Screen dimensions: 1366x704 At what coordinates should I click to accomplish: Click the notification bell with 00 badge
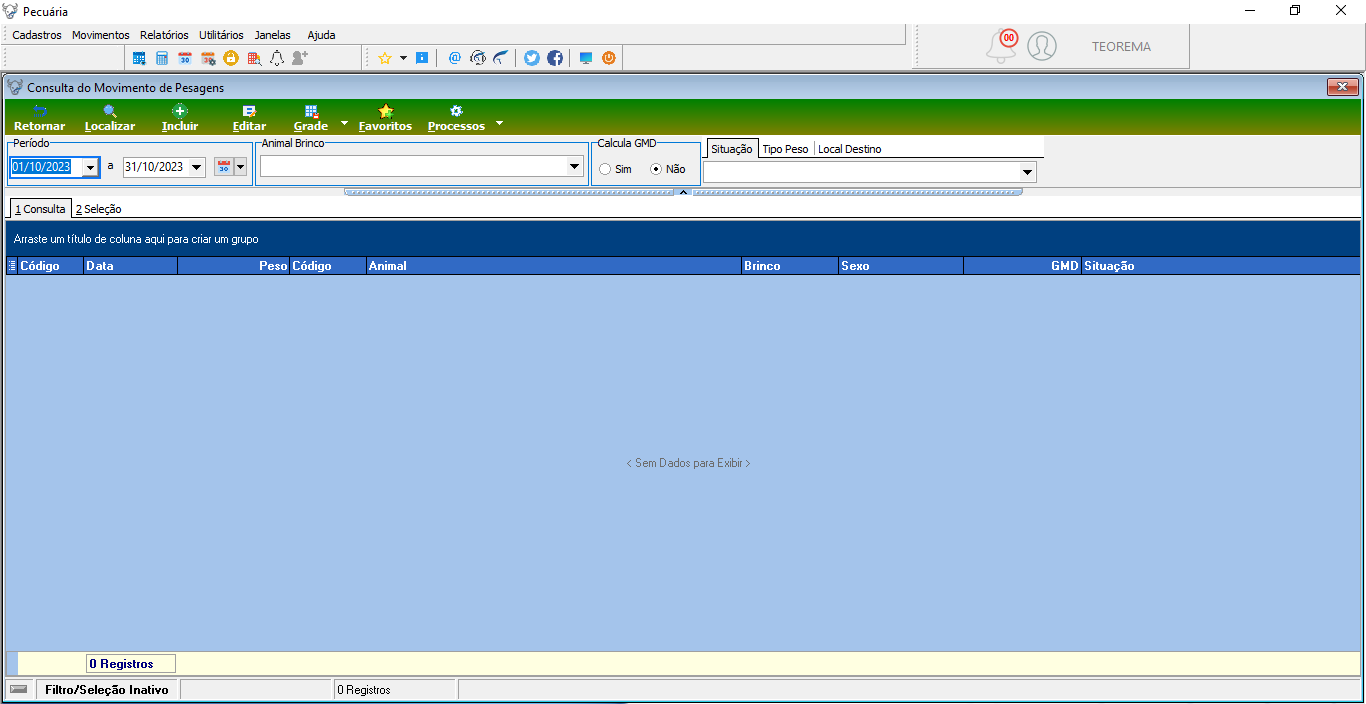point(1003,46)
